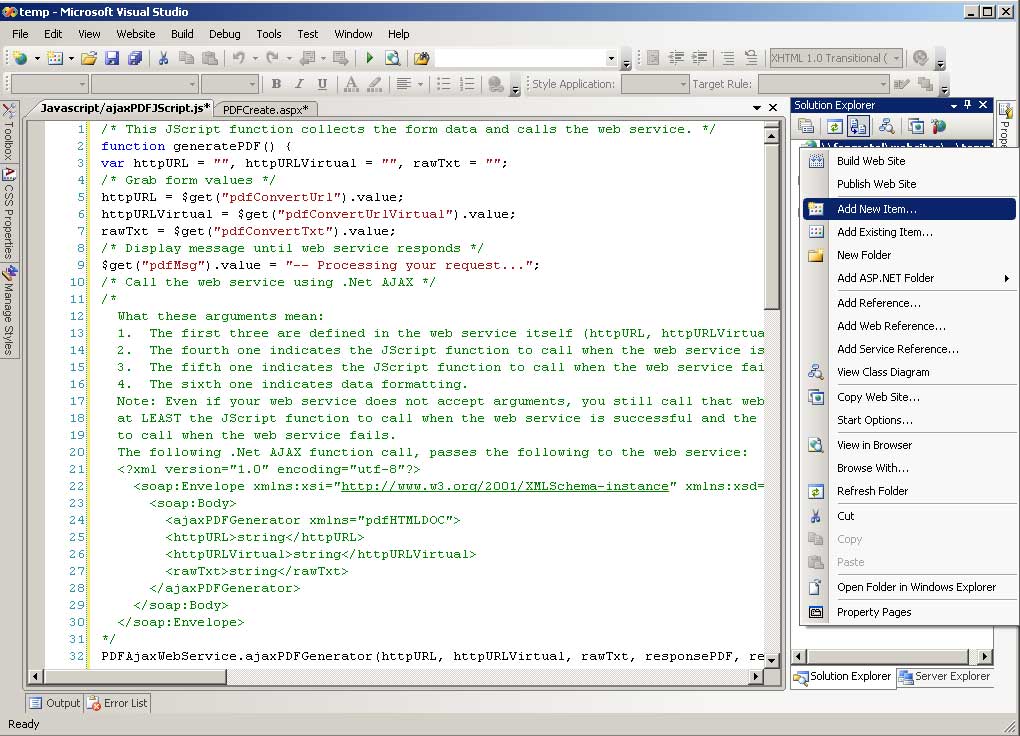The image size is (1020, 736).
Task: Click the Decrease Indent icon
Action: click(x=676, y=59)
